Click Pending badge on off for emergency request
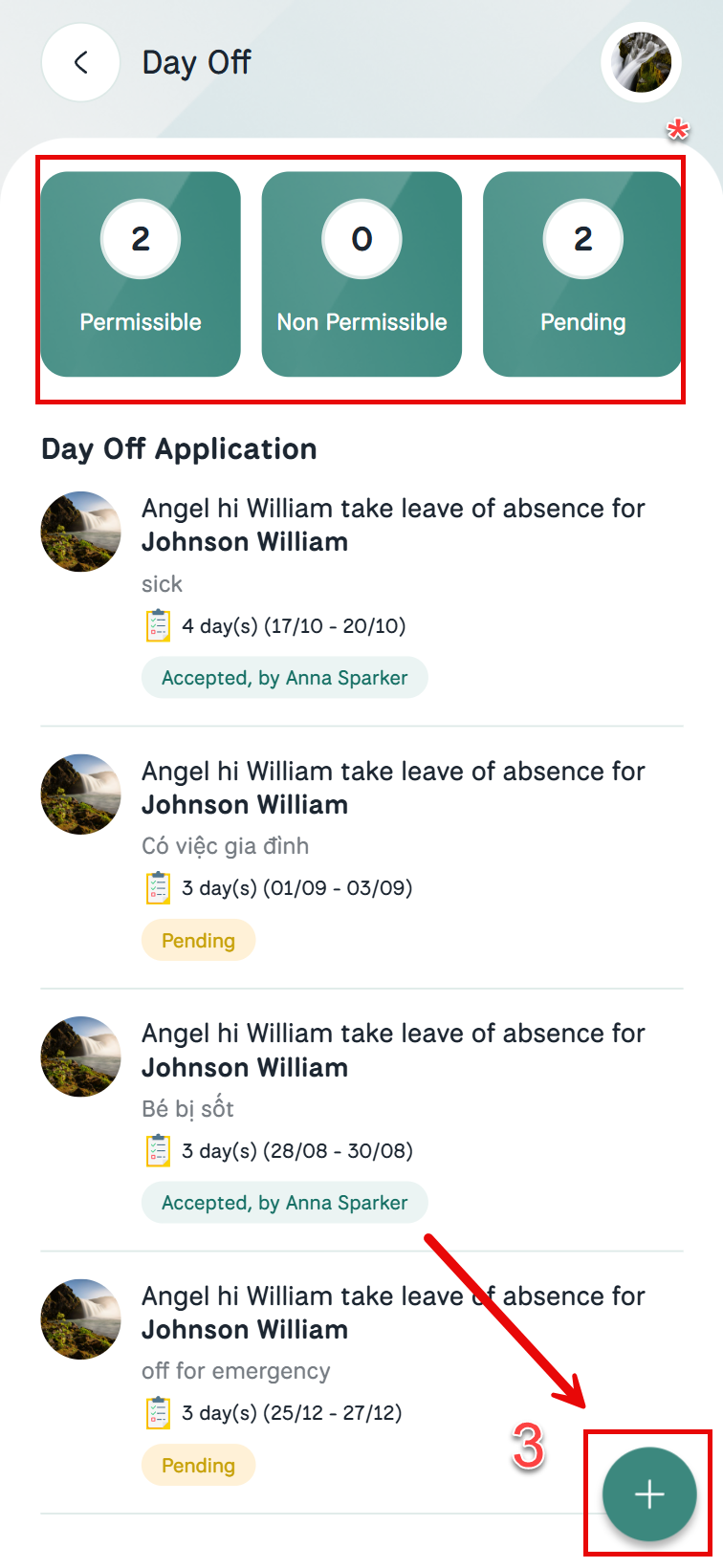Viewport: 723px width, 1568px height. click(x=198, y=1466)
